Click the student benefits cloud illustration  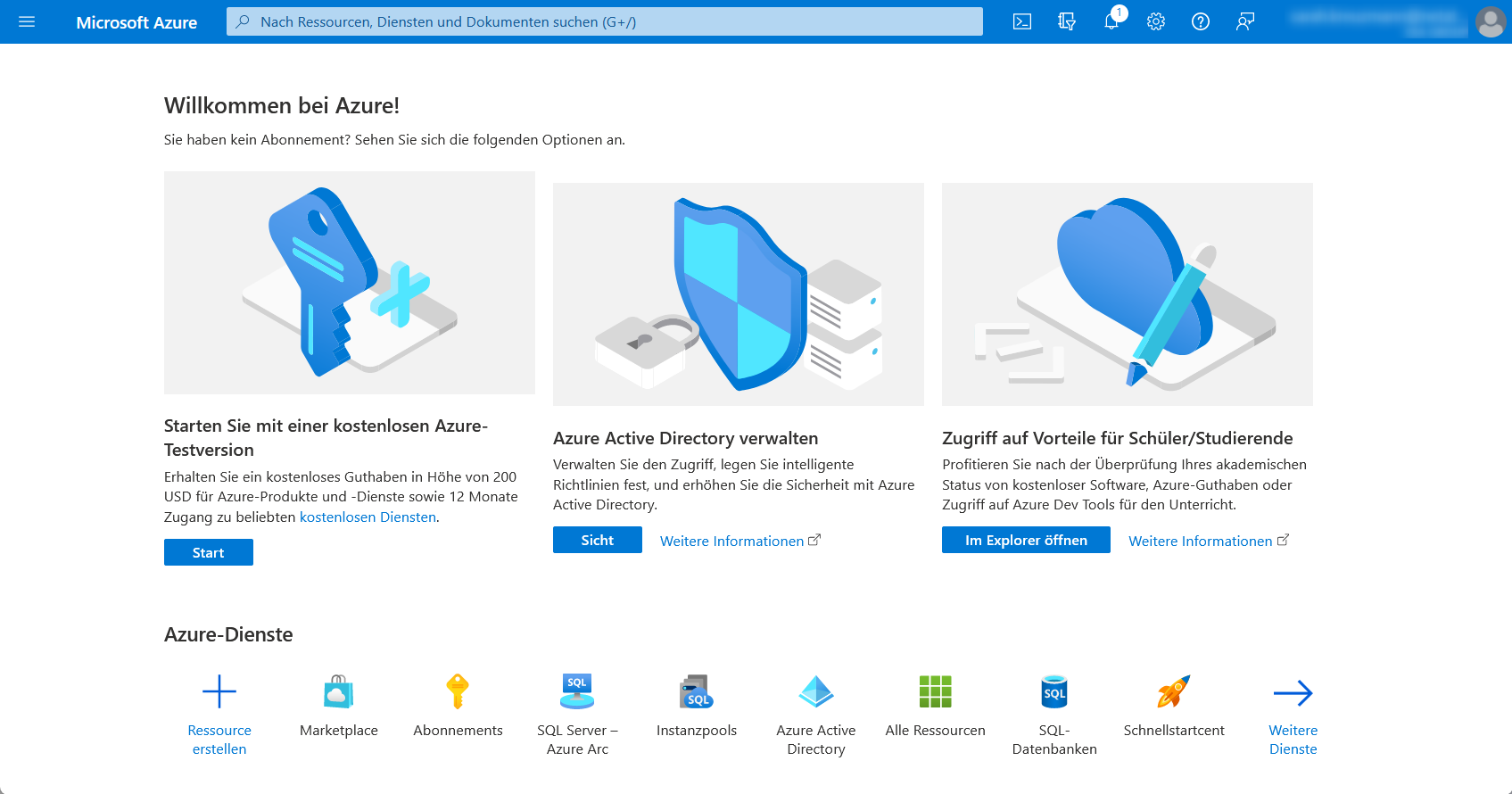coord(1128,294)
